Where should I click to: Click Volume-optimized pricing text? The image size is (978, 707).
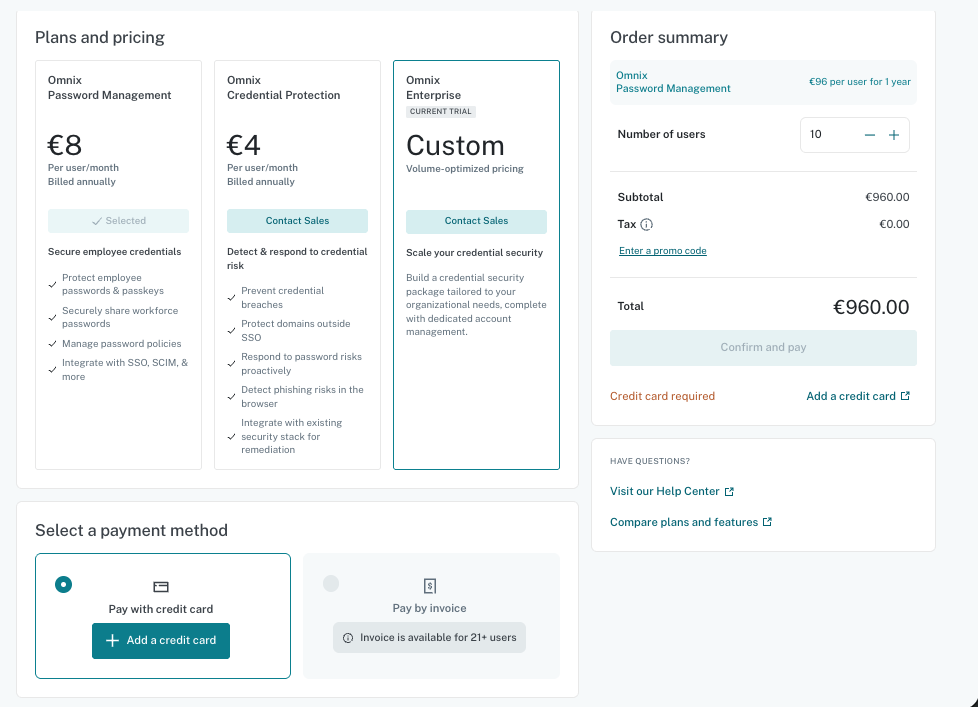point(465,168)
